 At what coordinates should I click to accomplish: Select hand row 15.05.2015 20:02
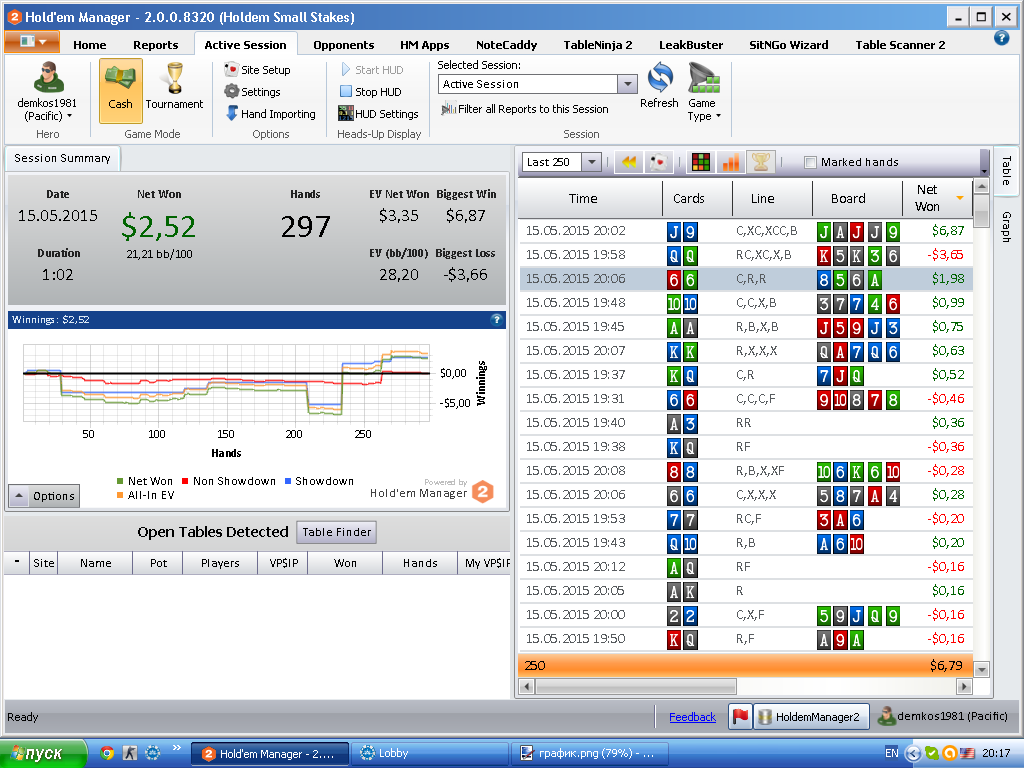tap(746, 231)
